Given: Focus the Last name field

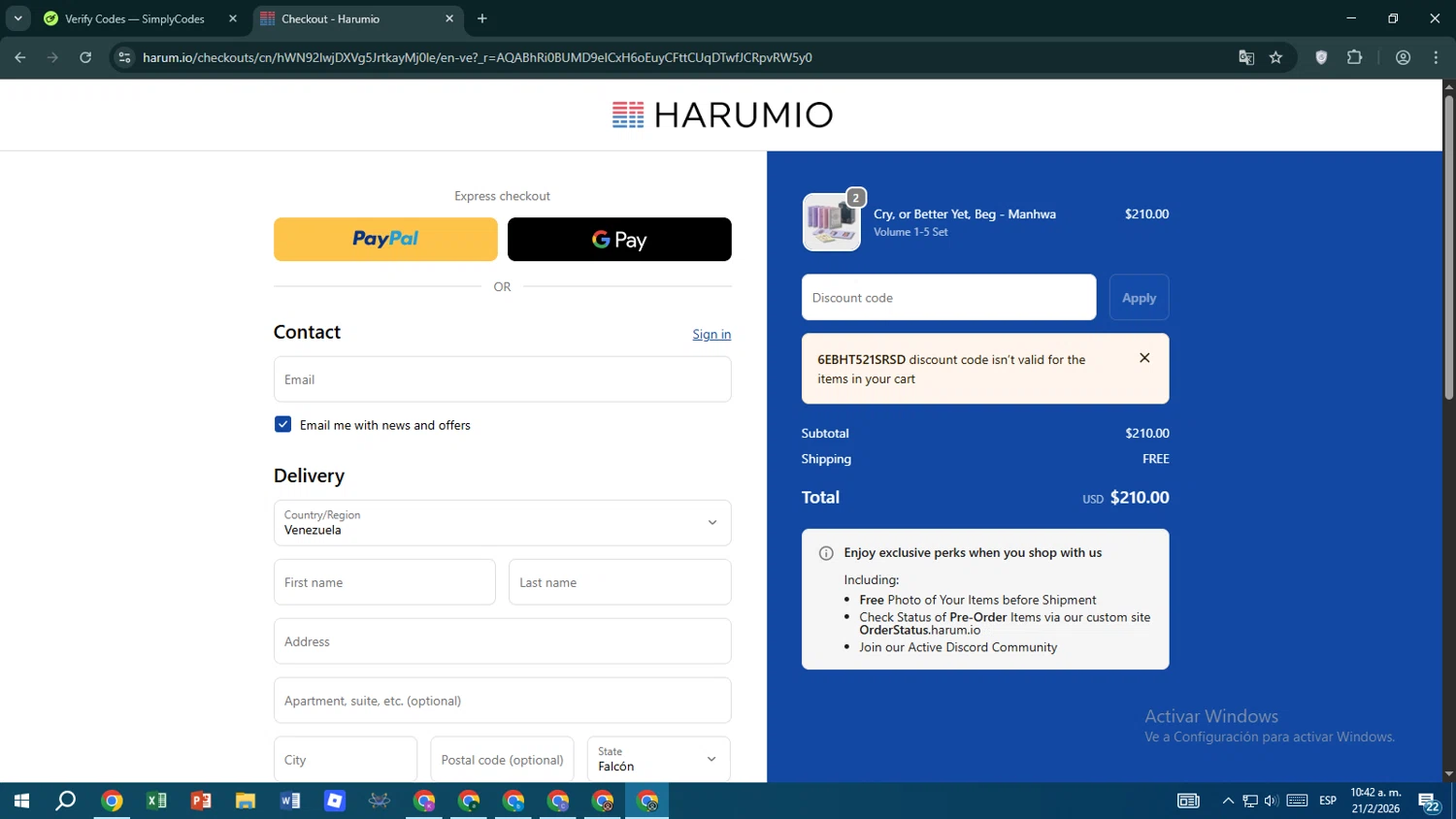Looking at the screenshot, I should (x=619, y=582).
